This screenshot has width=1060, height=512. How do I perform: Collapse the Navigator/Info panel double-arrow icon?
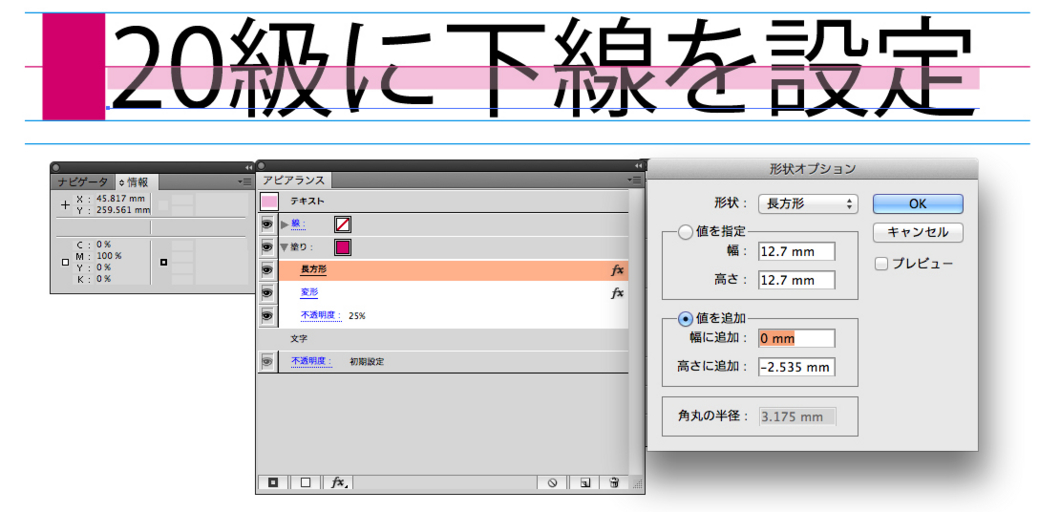pyautogui.click(x=248, y=167)
